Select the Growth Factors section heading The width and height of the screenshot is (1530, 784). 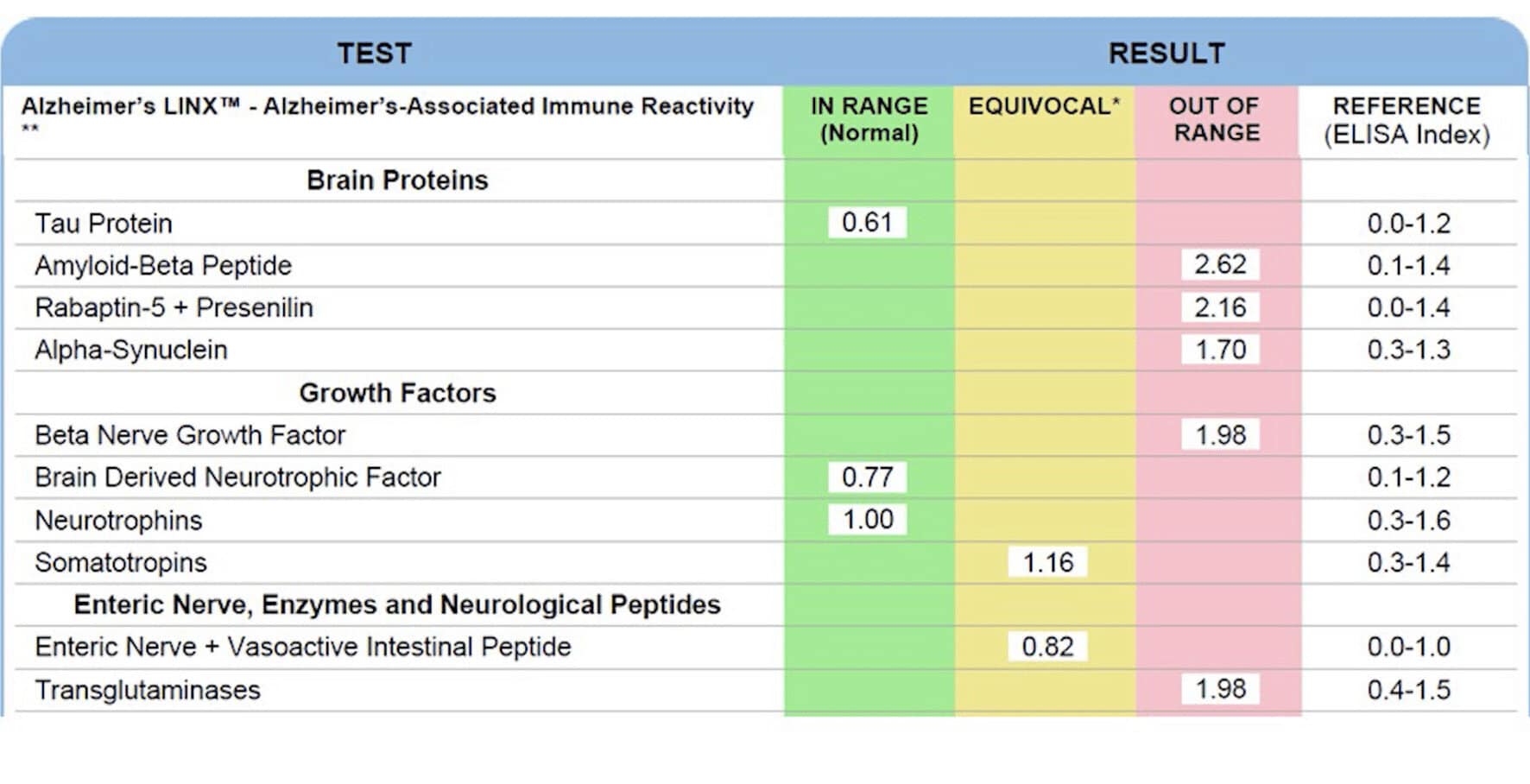click(397, 393)
